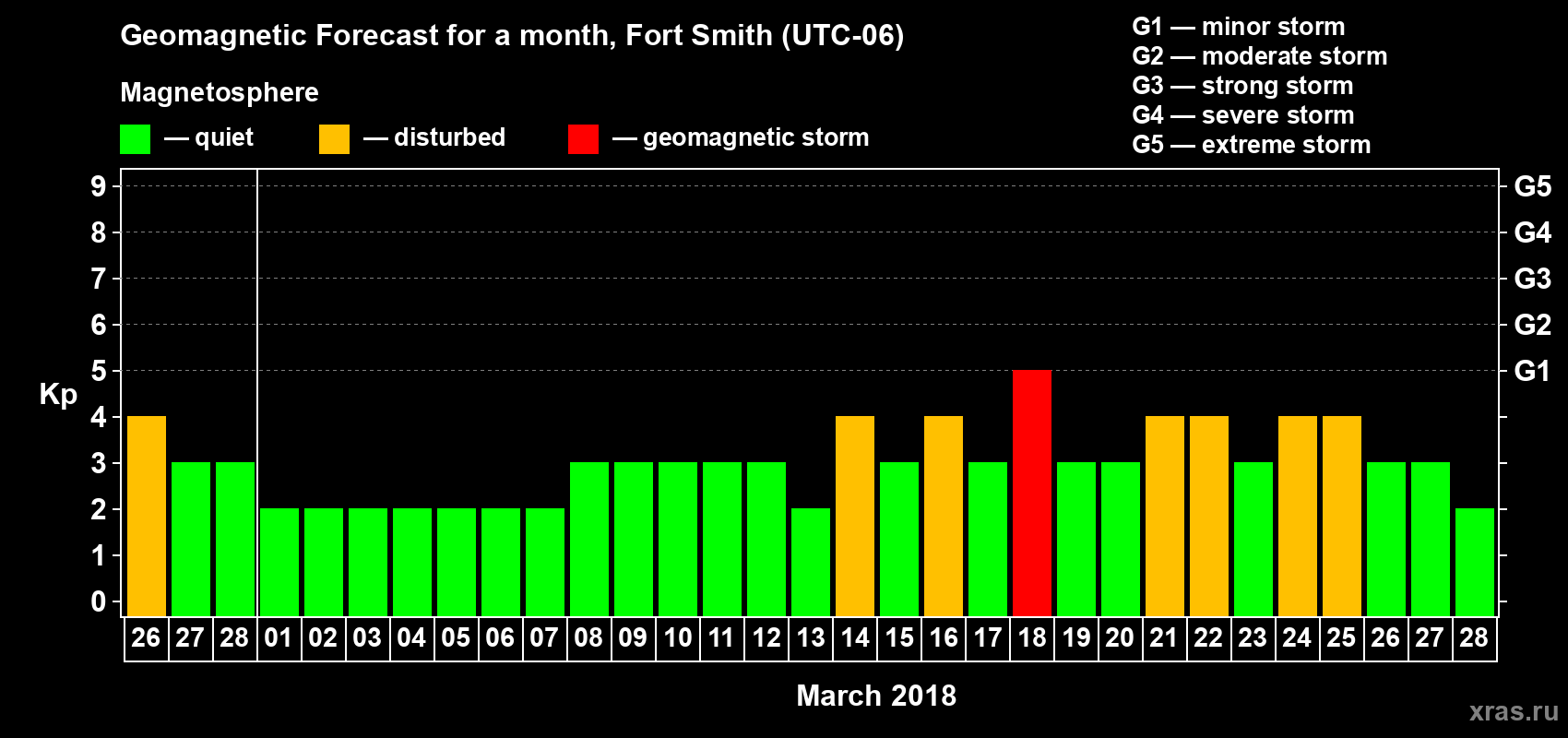
Task: Click the G1 label on the right axis
Action: tap(1533, 371)
